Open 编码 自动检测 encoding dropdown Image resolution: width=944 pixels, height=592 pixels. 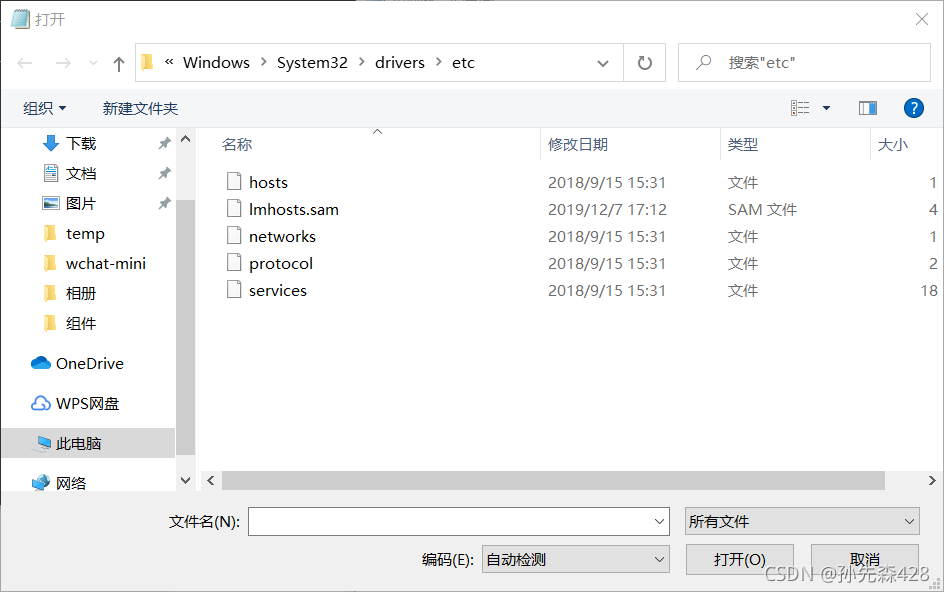point(576,559)
